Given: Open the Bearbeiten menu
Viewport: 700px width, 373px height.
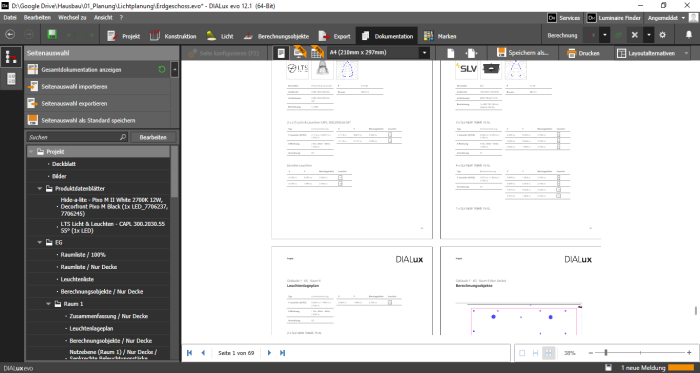Looking at the screenshot, I should pos(37,18).
